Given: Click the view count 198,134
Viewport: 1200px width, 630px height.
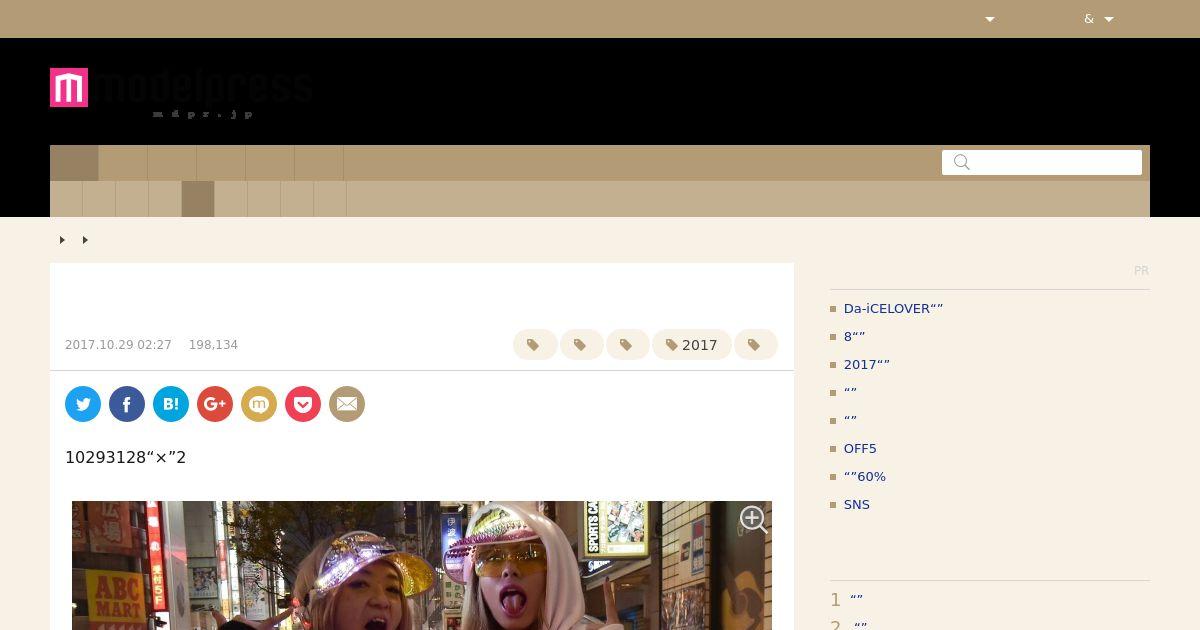Looking at the screenshot, I should pyautogui.click(x=213, y=345).
